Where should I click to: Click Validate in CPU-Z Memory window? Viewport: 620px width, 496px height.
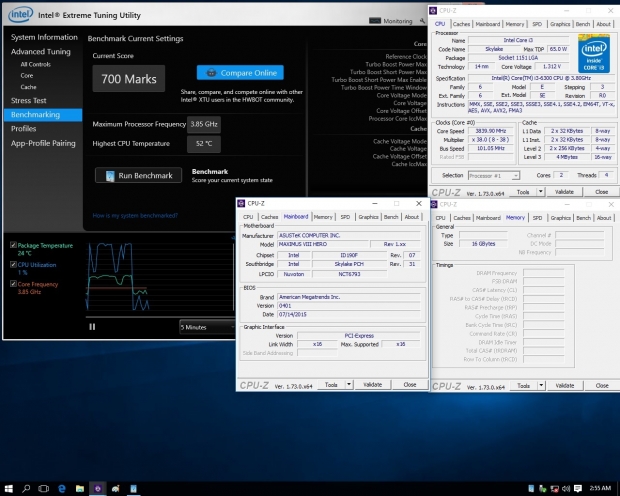(x=565, y=386)
